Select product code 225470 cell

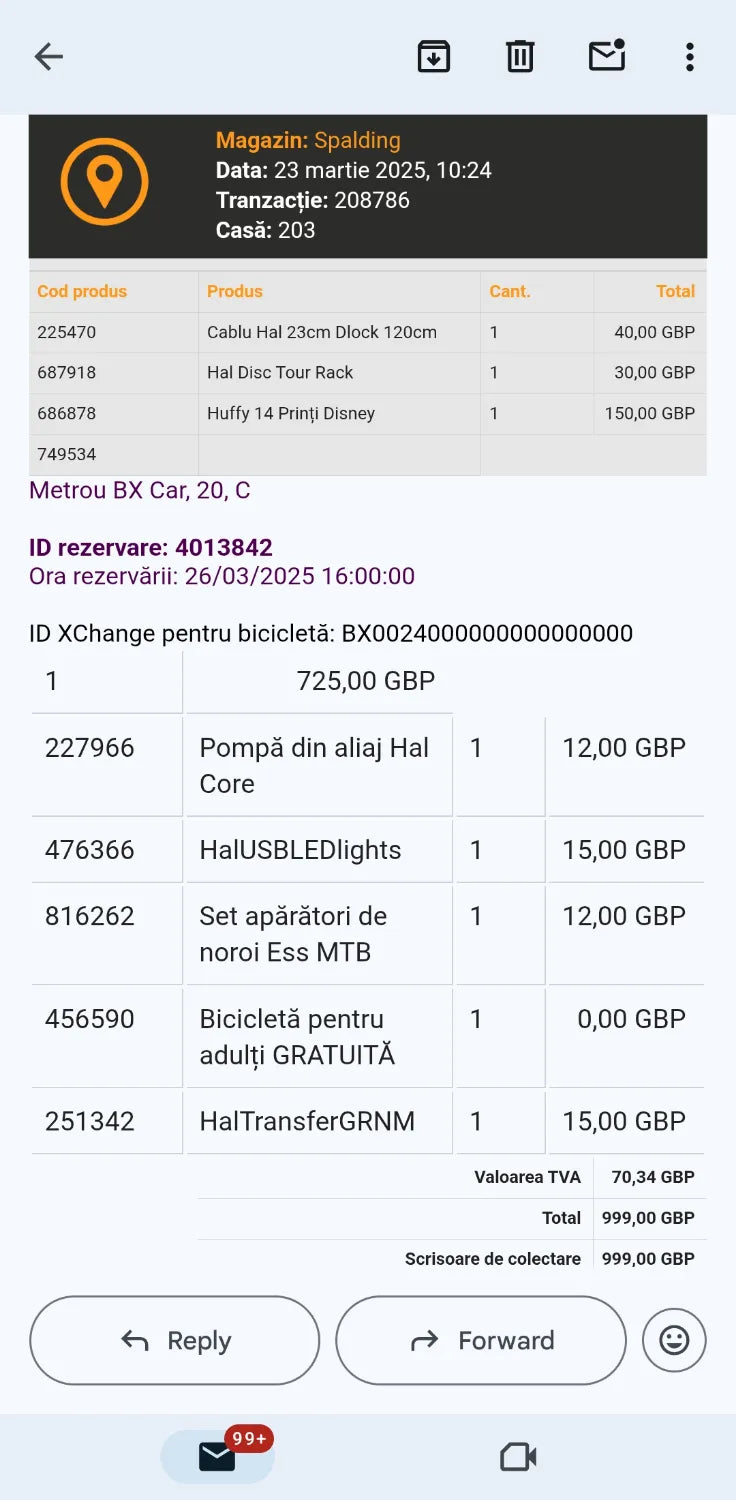(x=114, y=332)
